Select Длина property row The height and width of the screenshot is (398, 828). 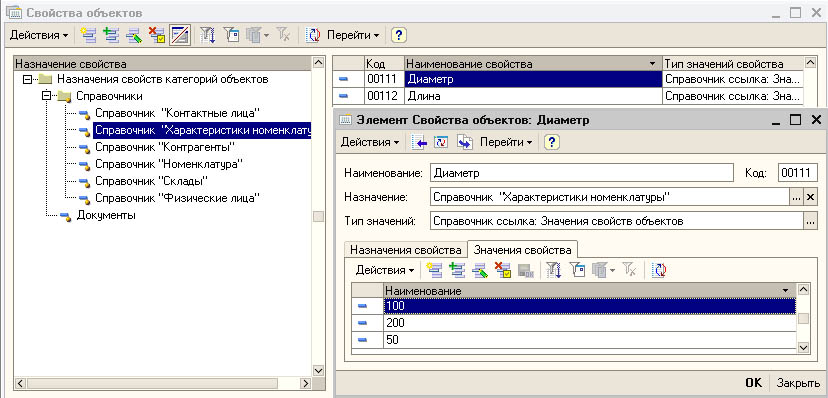coord(568,96)
